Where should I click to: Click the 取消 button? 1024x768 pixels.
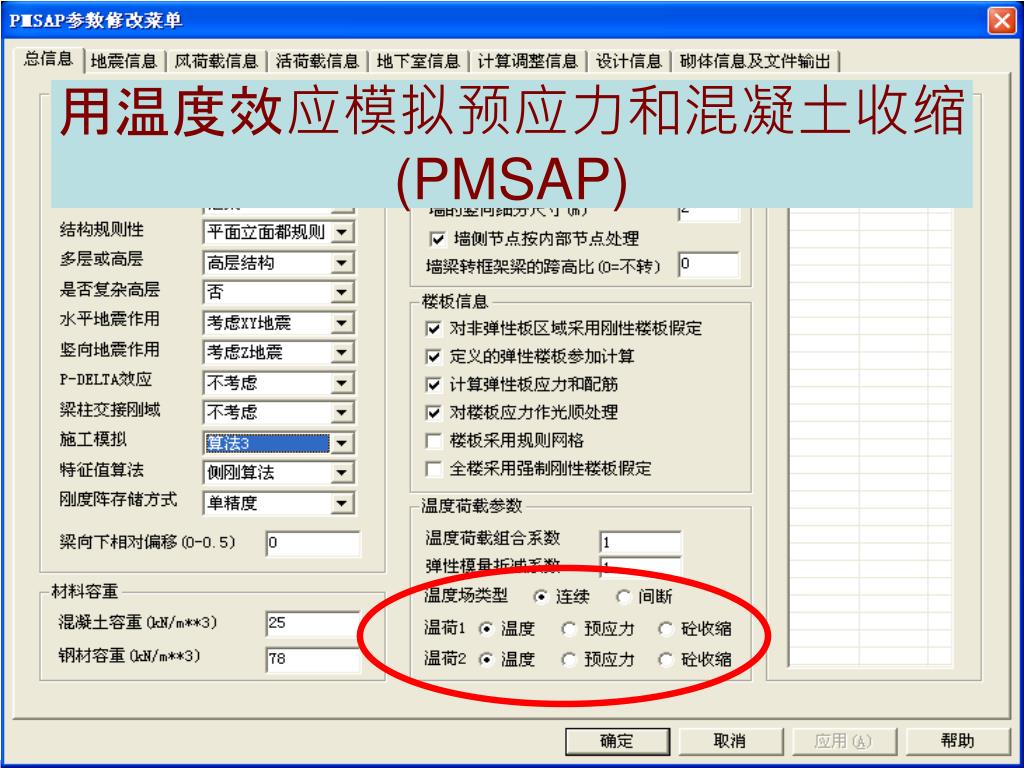point(730,741)
